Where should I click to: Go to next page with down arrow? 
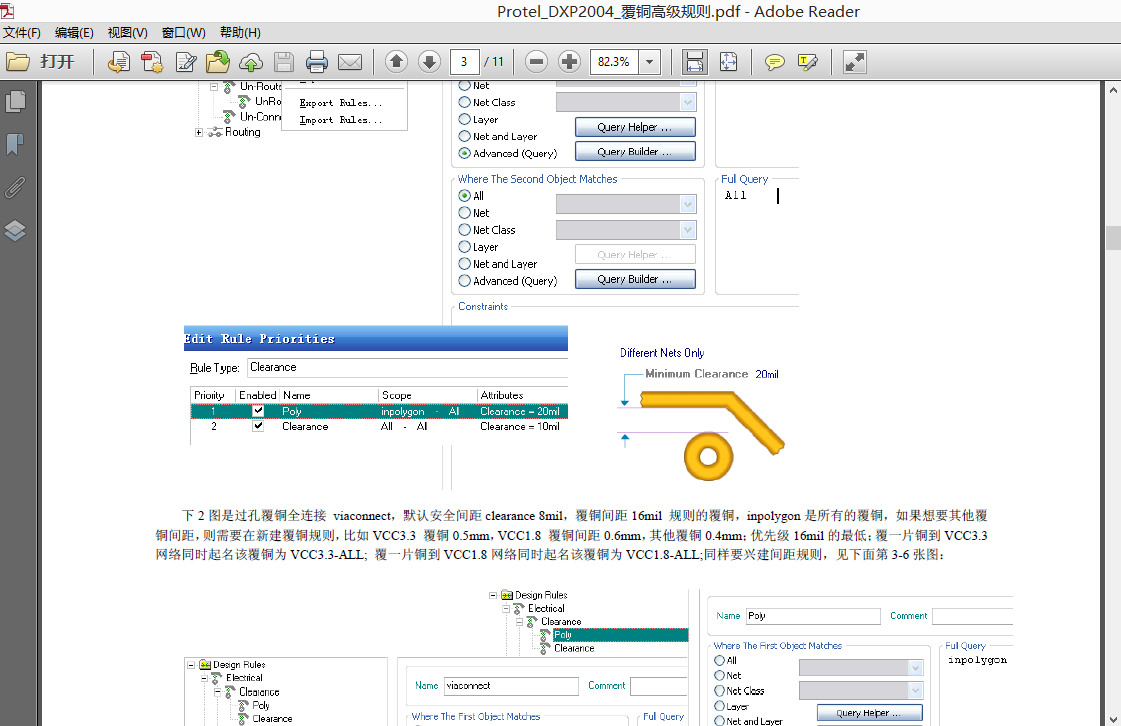[429, 62]
